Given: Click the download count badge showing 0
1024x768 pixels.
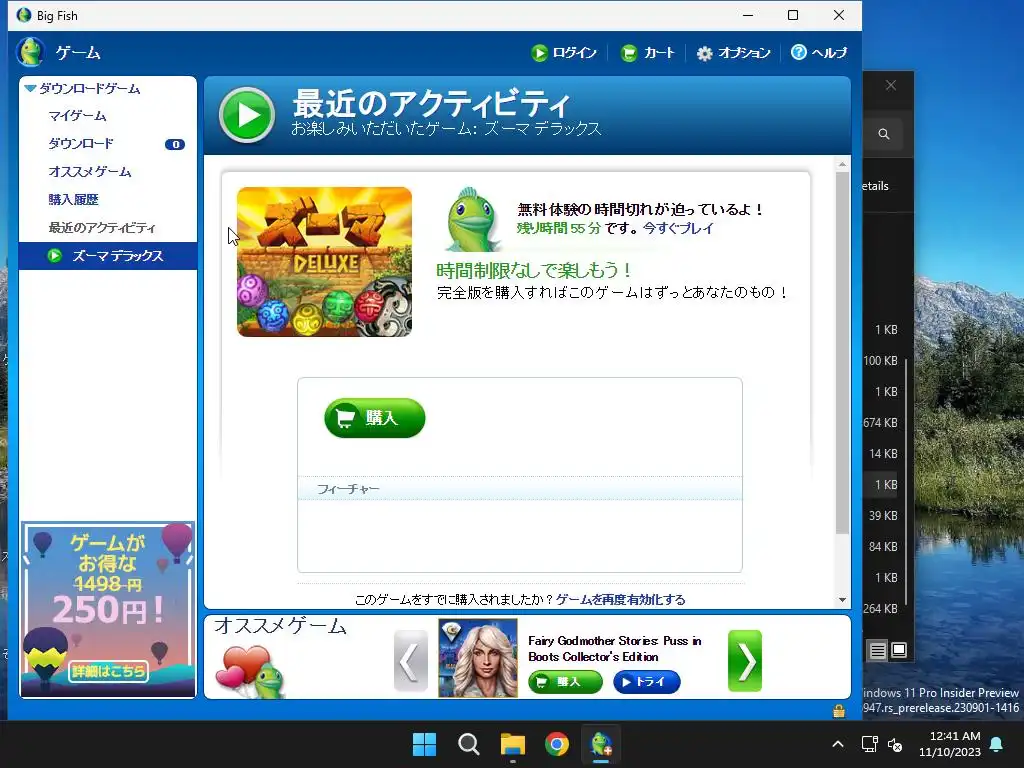Looking at the screenshot, I should (174, 144).
